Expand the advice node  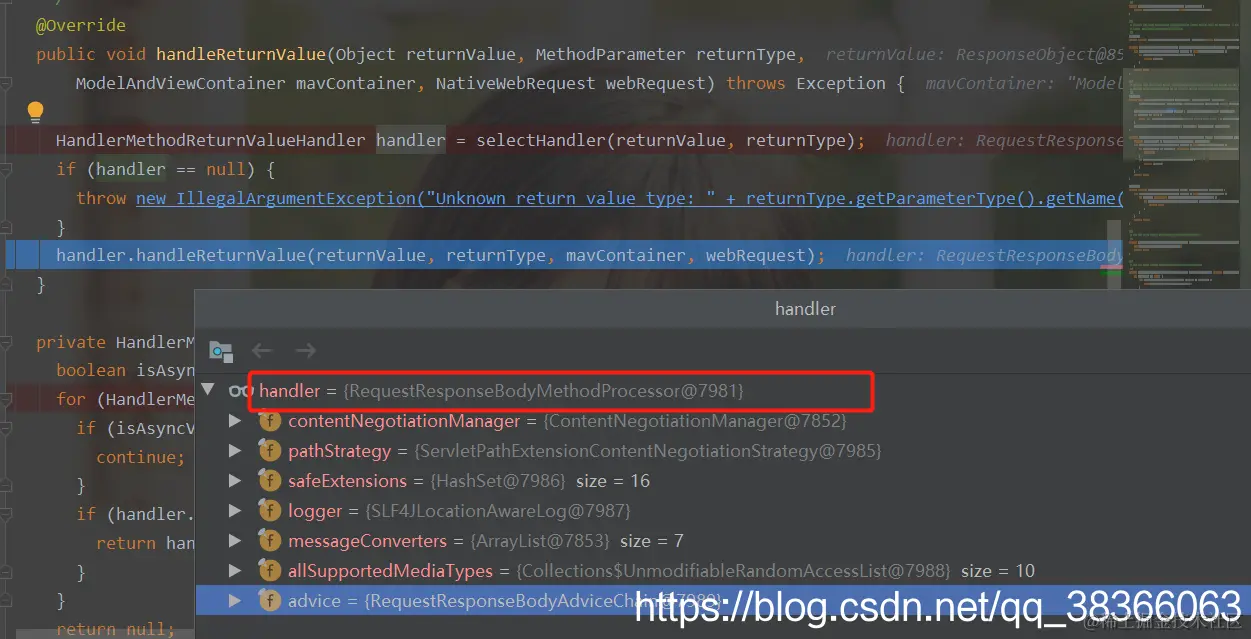235,601
